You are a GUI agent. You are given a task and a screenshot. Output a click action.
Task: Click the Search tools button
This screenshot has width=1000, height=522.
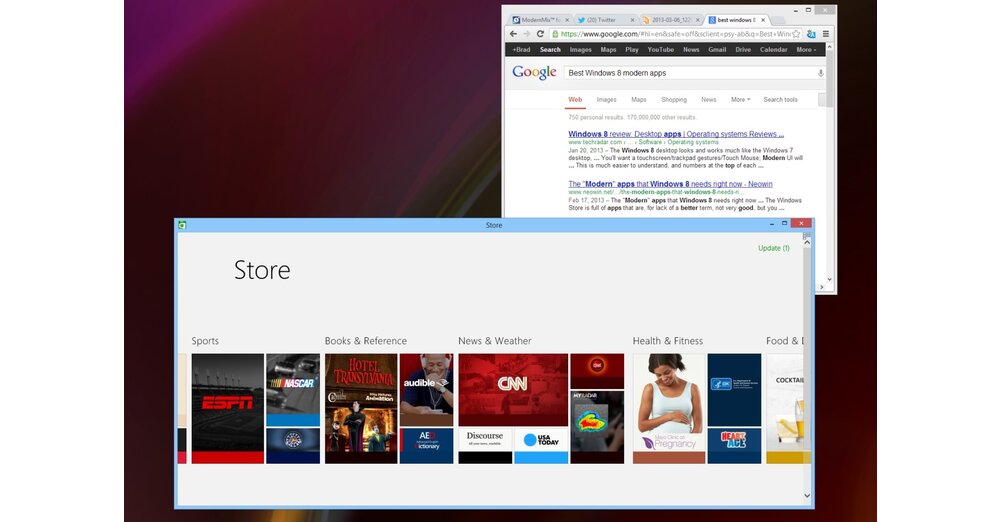(780, 100)
